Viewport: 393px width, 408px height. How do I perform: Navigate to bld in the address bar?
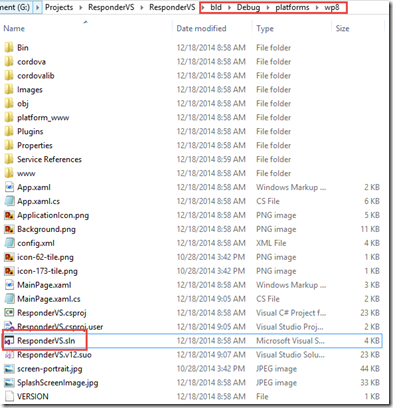tap(216, 8)
